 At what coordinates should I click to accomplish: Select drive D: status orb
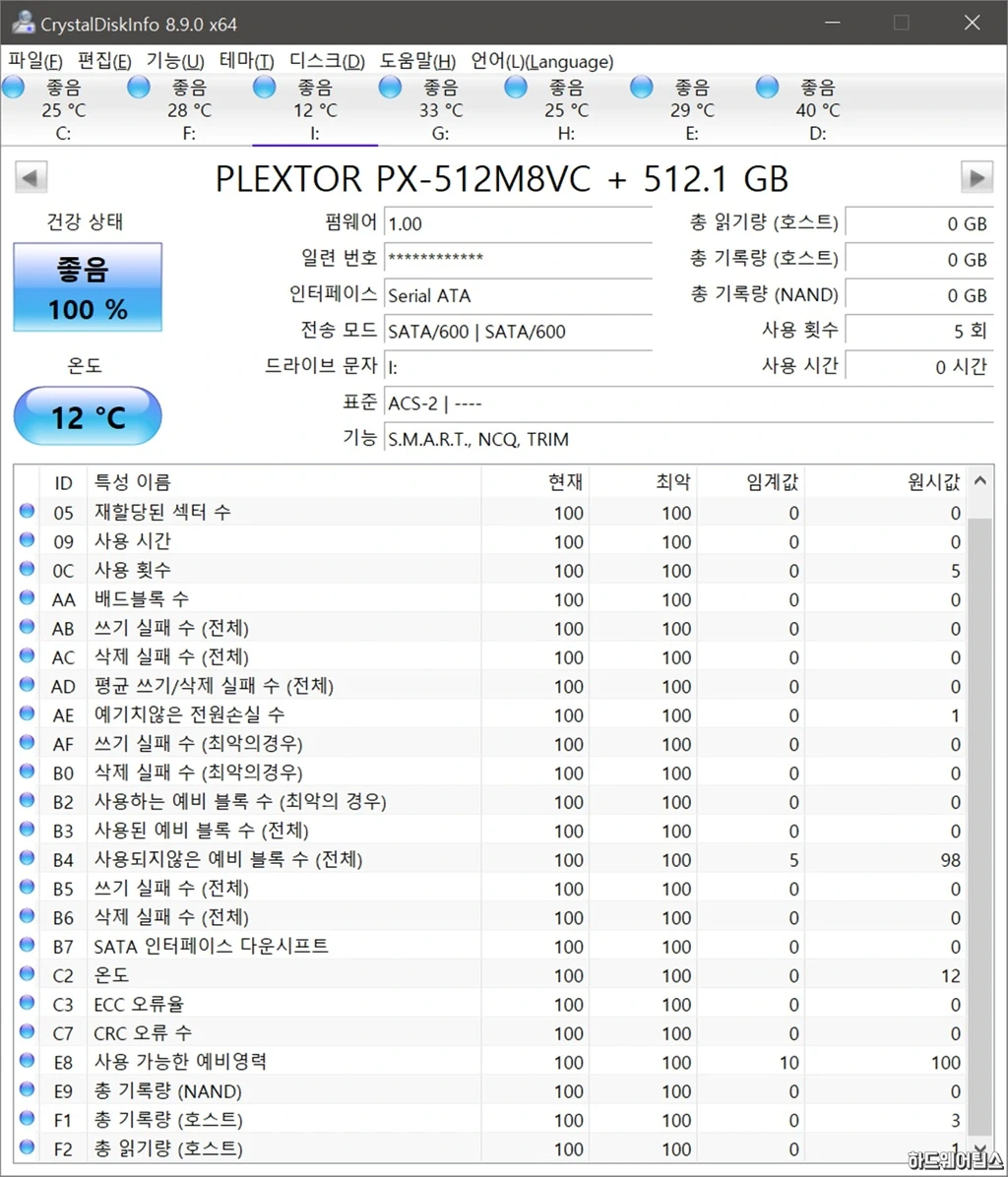tap(767, 88)
